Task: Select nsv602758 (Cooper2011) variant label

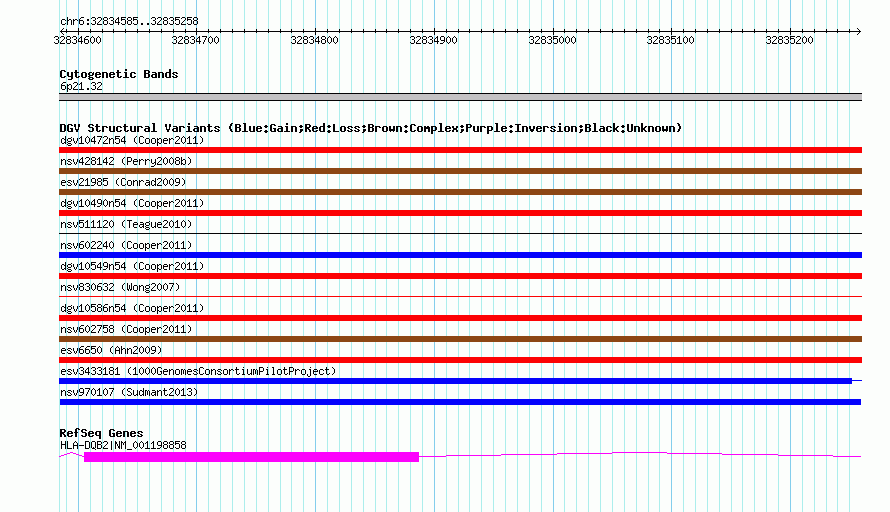Action: coord(126,329)
